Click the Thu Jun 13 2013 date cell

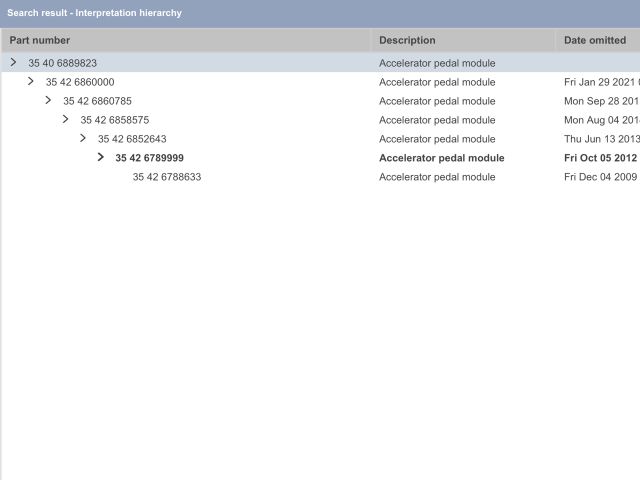(600, 139)
